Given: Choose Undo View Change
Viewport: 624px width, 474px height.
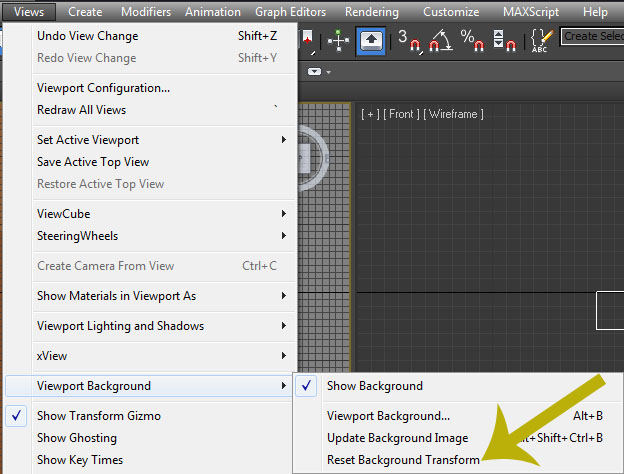Looking at the screenshot, I should coord(151,36).
